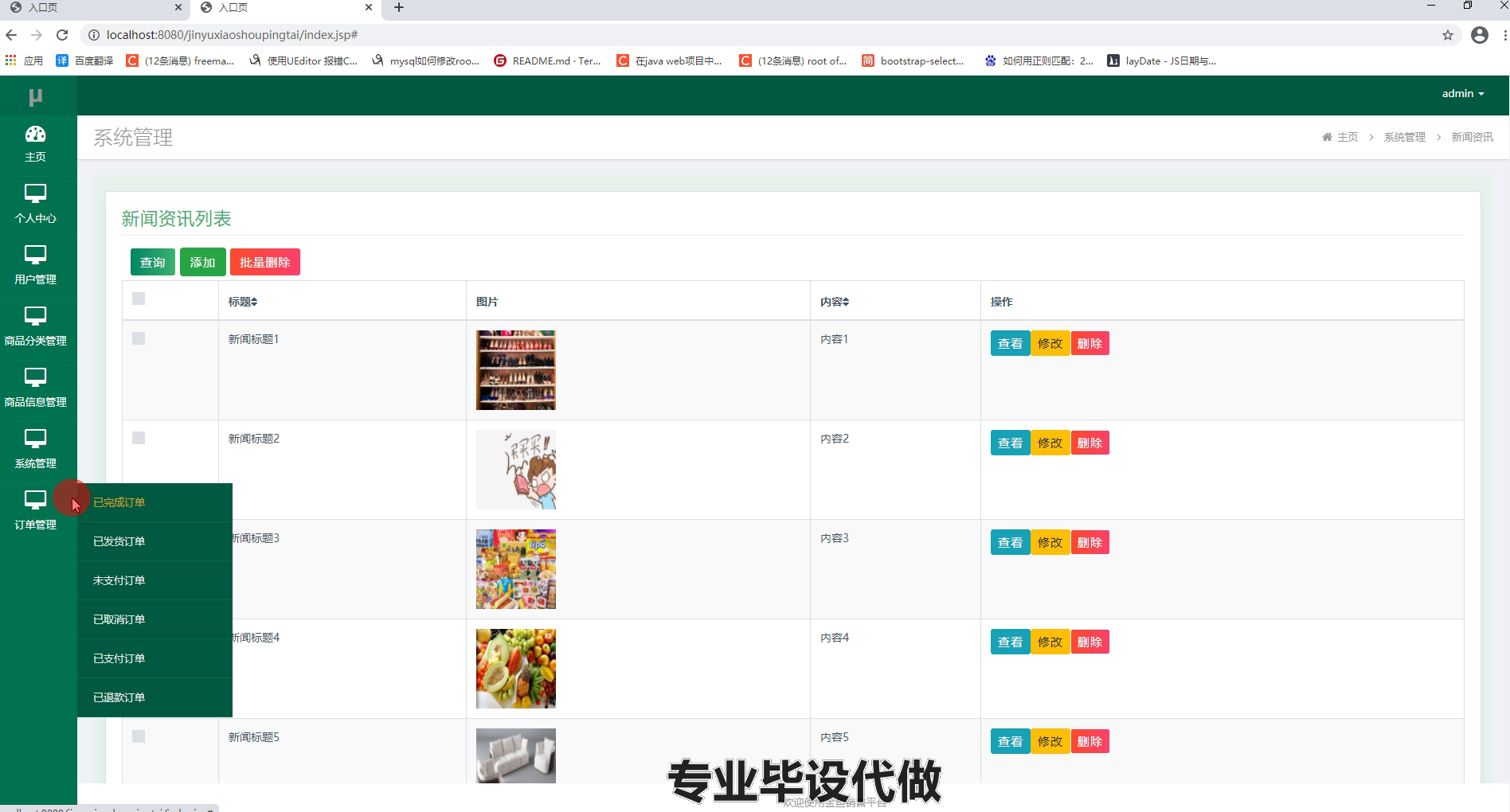Viewport: 1510px width, 812px height.
Task: Open 订单管理 monitor icon in sidebar
Action: pos(35,500)
